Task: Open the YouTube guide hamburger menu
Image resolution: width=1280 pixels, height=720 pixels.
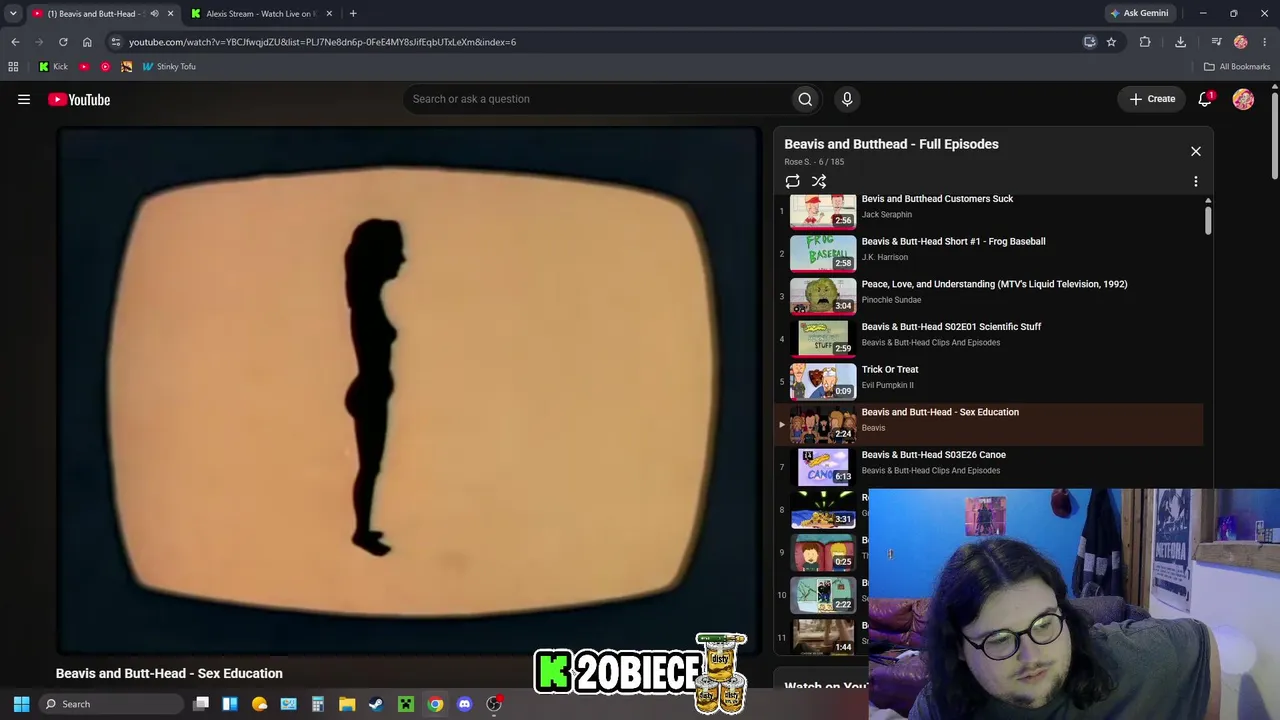Action: click(x=24, y=99)
